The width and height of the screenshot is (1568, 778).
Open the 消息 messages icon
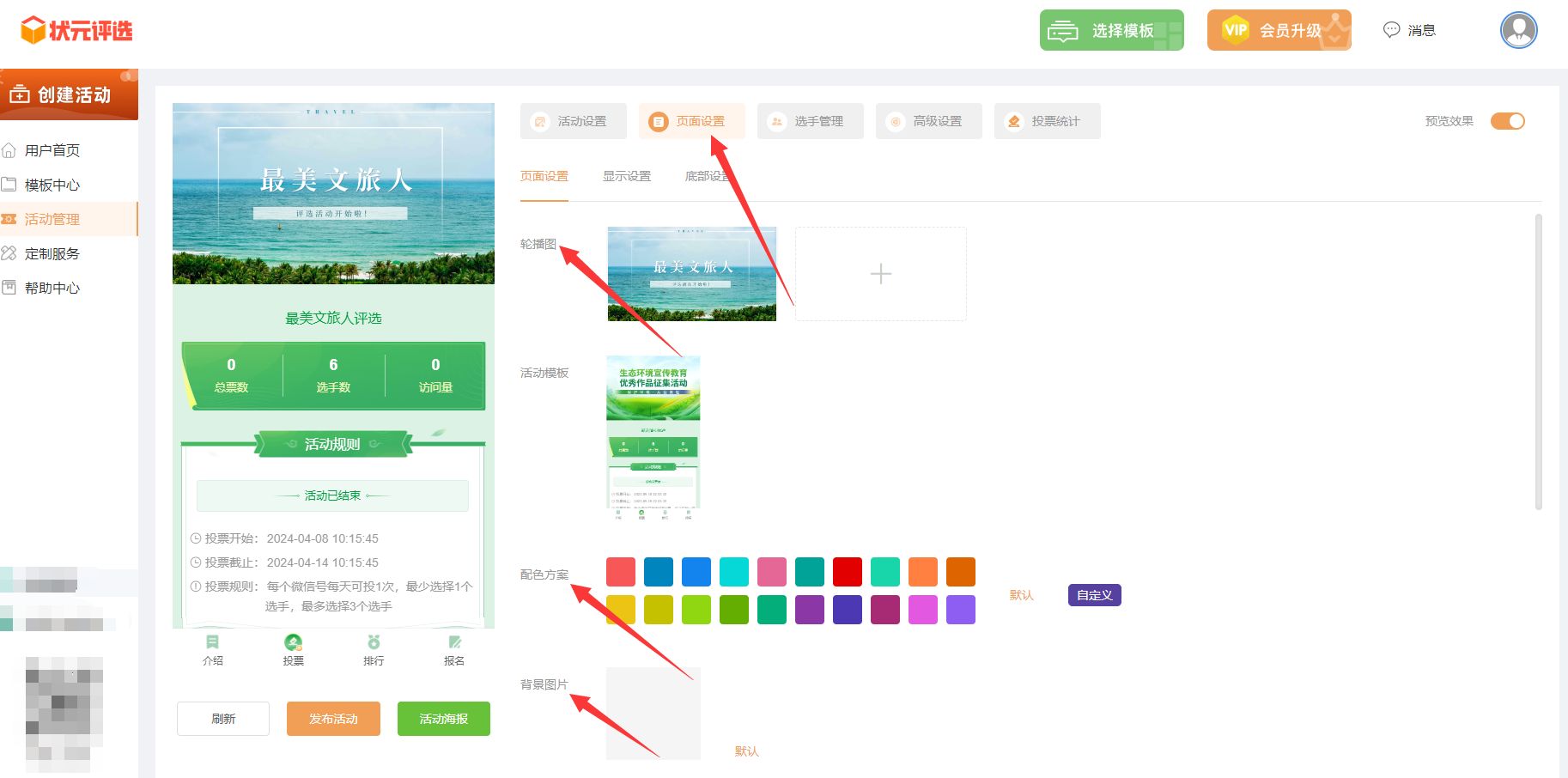[1391, 30]
